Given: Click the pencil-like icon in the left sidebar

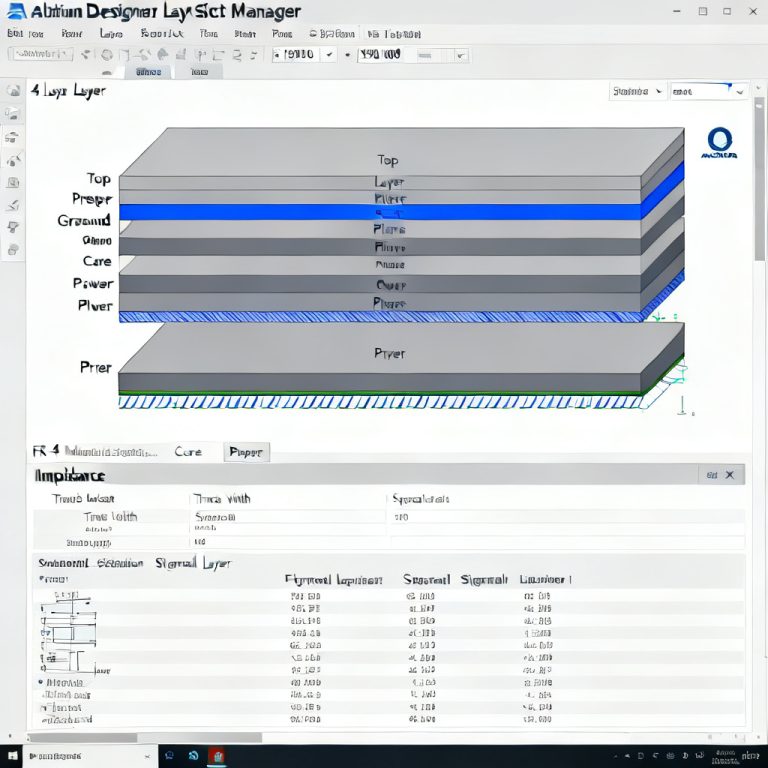Looking at the screenshot, I should [x=13, y=205].
